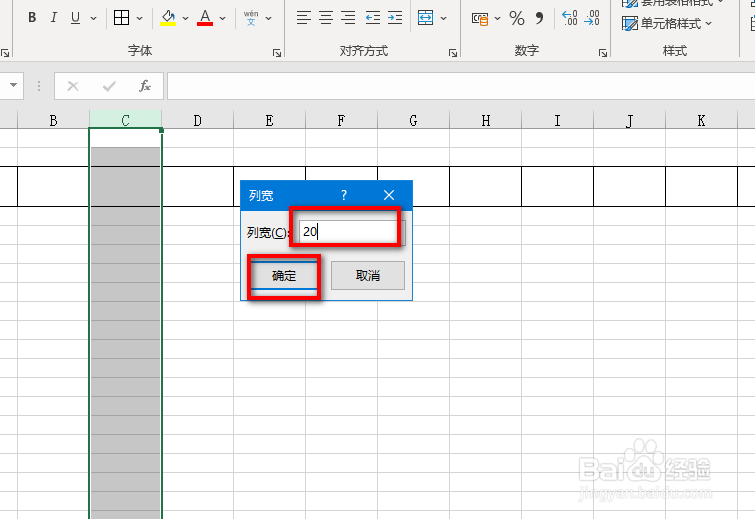Viewport: 755px width, 519px height.
Task: Click the insert function fx icon
Action: tap(144, 86)
